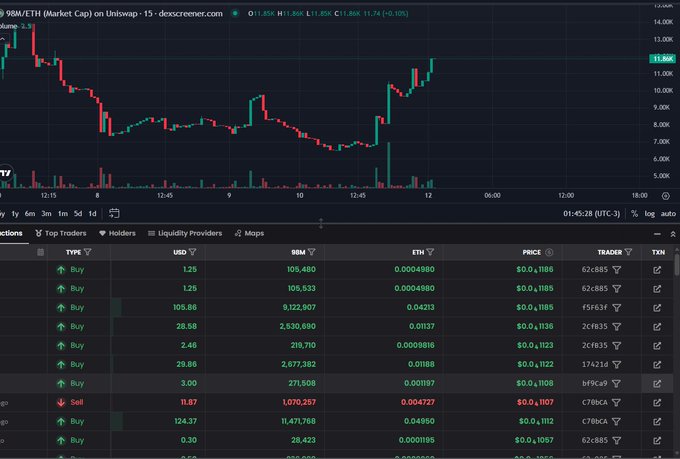Open chart settings gear near time axis
This screenshot has width=680, height=459.
(666, 196)
